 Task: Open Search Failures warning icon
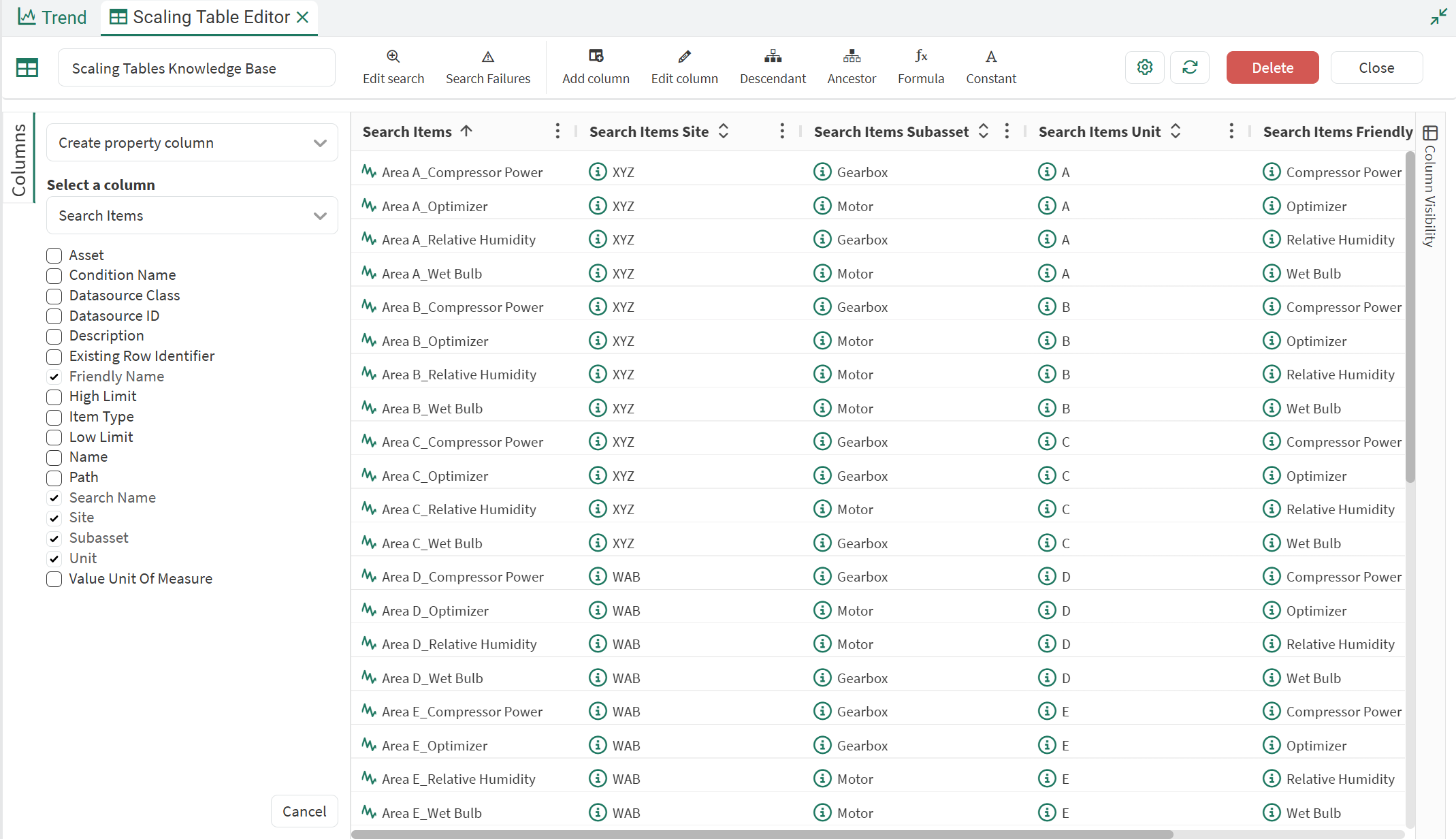[487, 57]
